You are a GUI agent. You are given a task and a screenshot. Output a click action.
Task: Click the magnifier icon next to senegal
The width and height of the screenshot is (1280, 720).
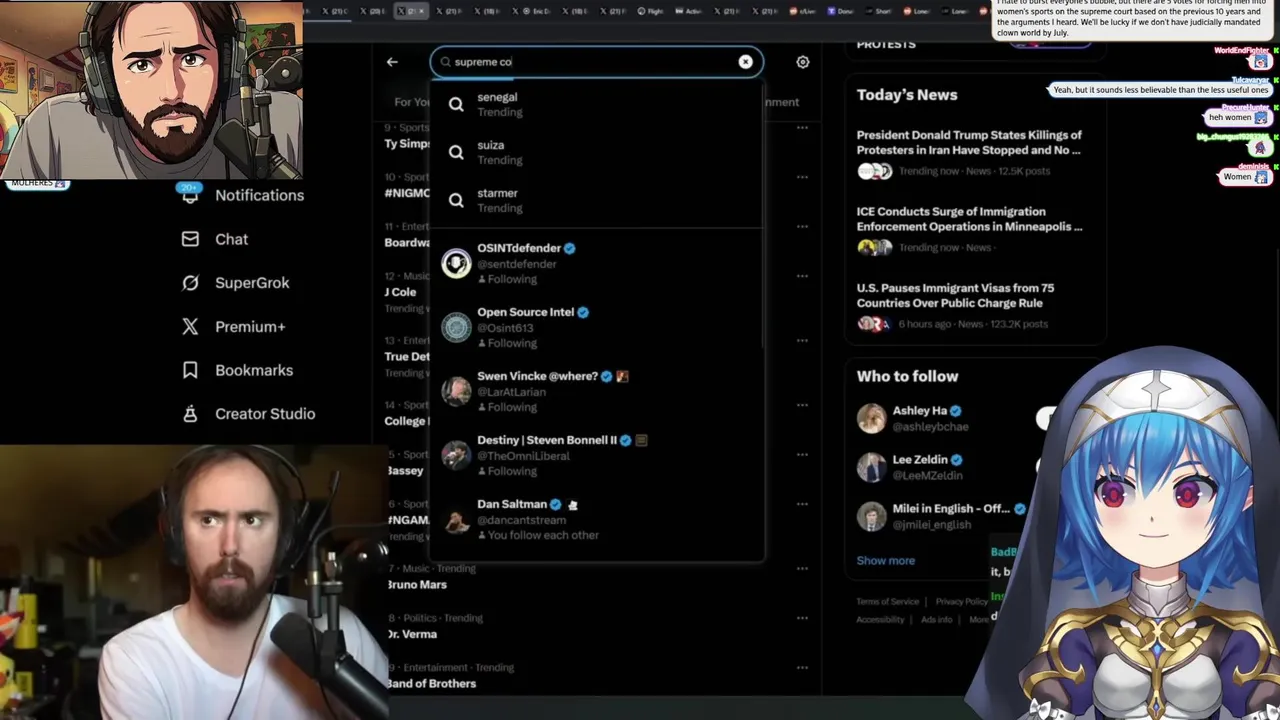coord(456,104)
